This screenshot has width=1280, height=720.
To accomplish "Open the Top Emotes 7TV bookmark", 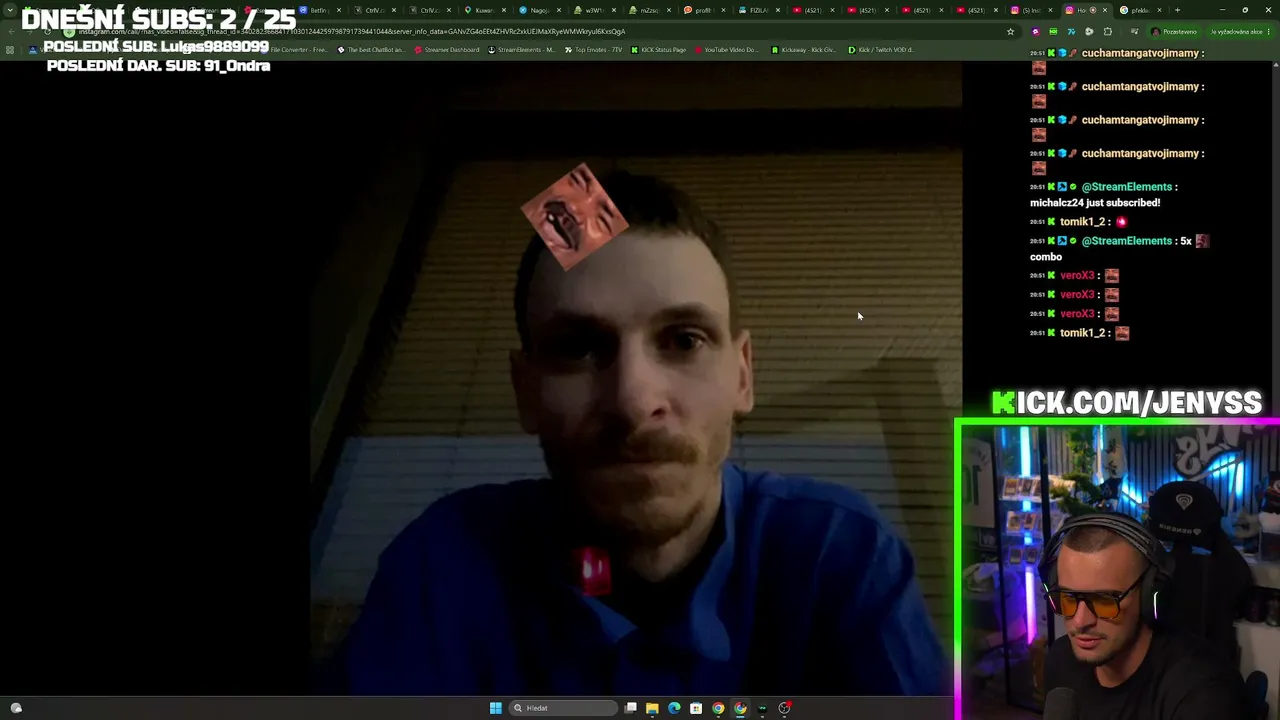I will pos(593,50).
